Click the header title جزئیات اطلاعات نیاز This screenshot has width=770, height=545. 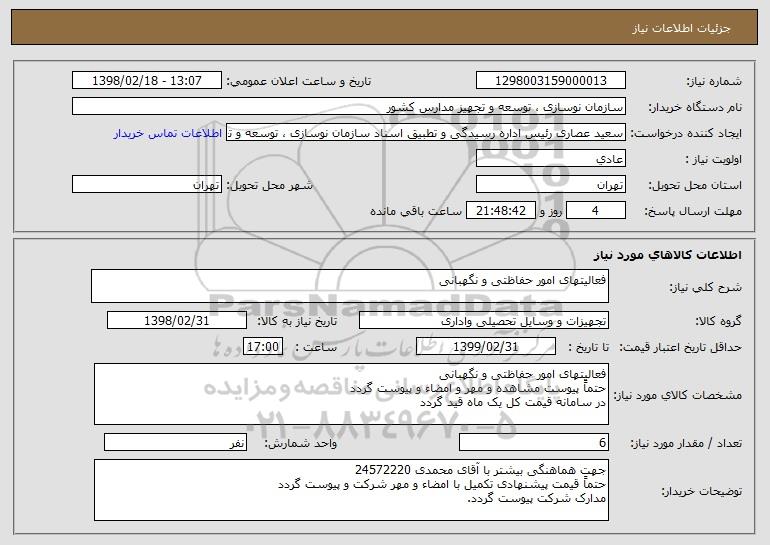681,28
